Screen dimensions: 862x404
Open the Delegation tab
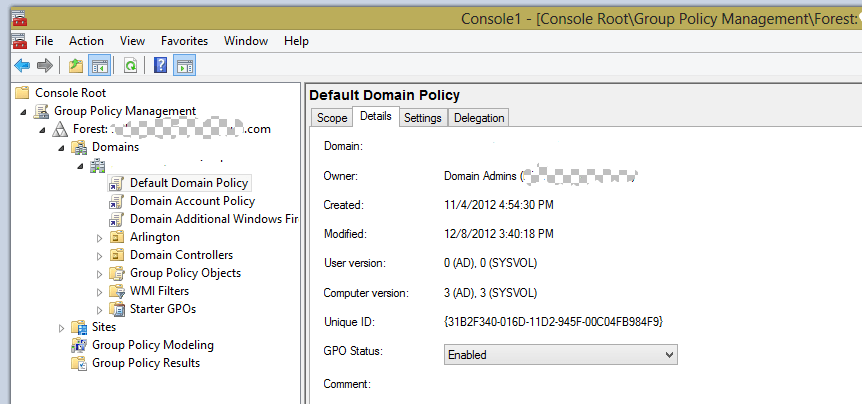click(x=479, y=118)
